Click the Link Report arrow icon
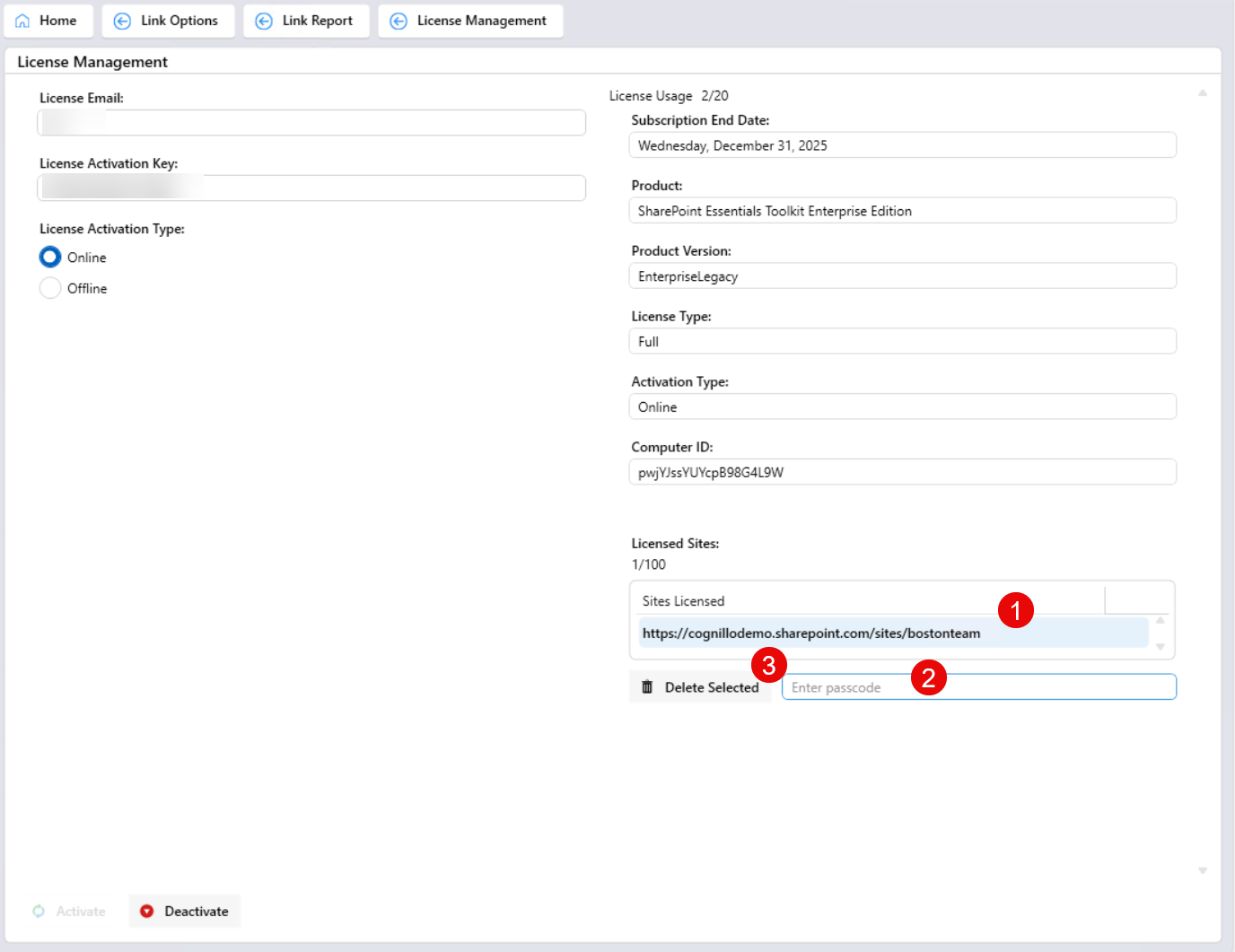Screen dimensions: 1235x952 tap(264, 21)
